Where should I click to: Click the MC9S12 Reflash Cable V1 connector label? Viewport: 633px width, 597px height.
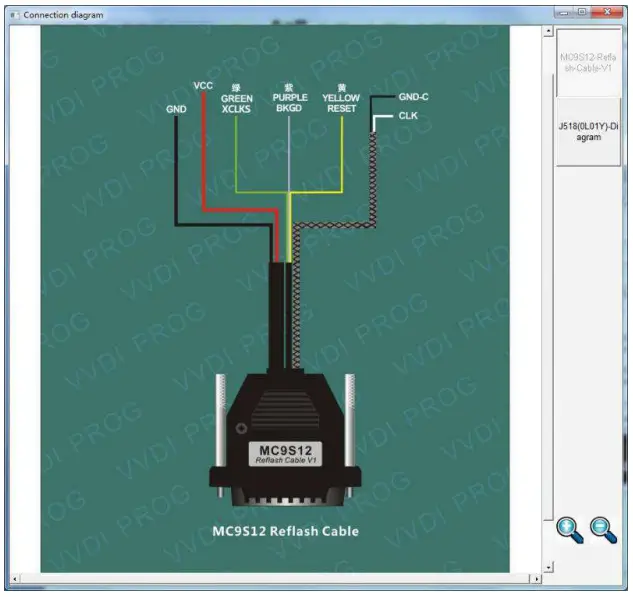285,454
